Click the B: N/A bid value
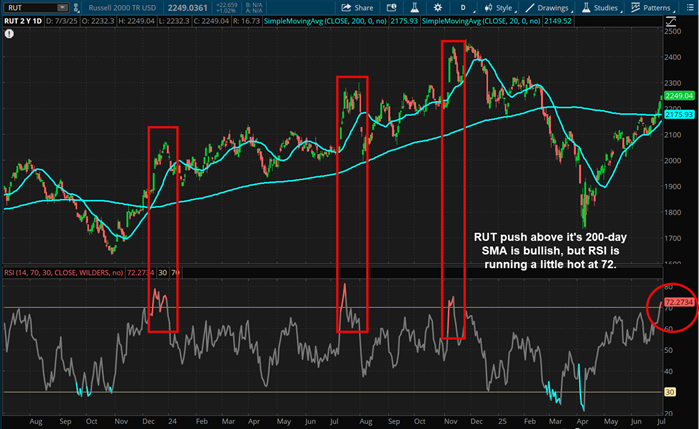The width and height of the screenshot is (699, 429). [x=255, y=5]
